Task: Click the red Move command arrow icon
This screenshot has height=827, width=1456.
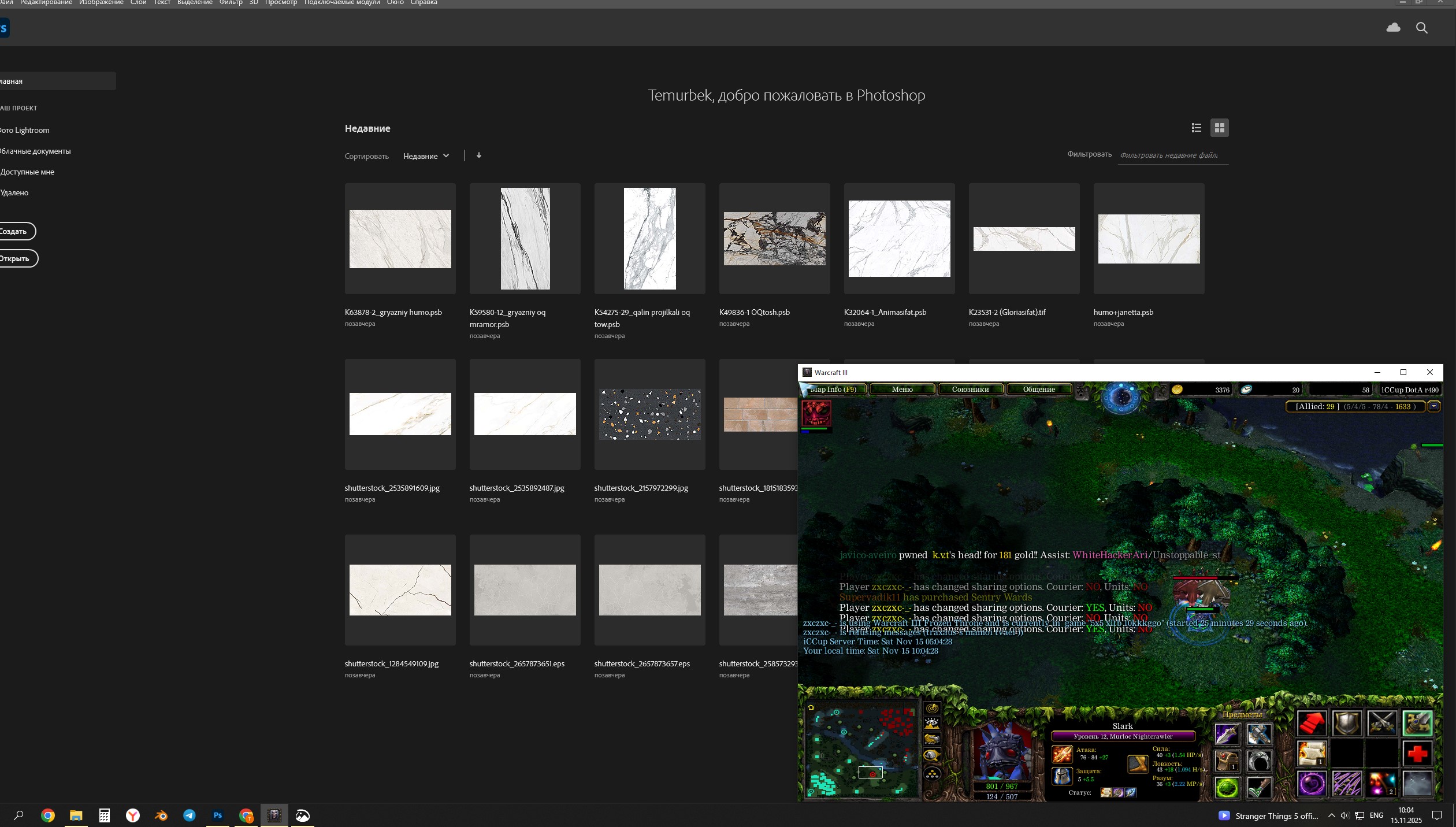Action: tap(1312, 722)
